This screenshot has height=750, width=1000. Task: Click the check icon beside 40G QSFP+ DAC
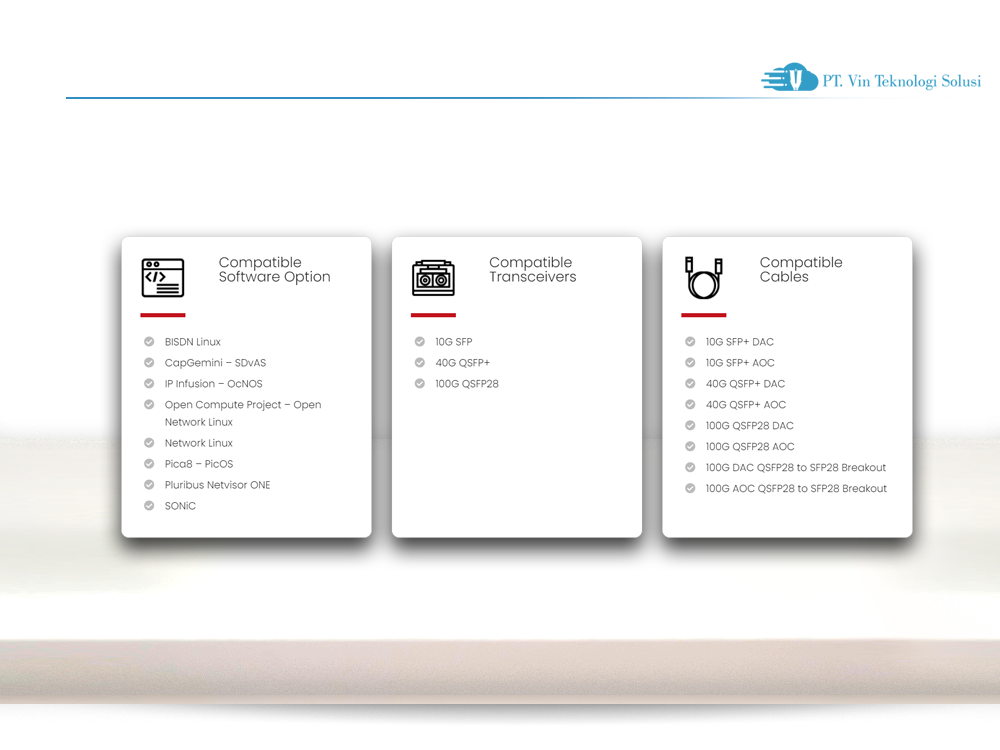click(690, 384)
